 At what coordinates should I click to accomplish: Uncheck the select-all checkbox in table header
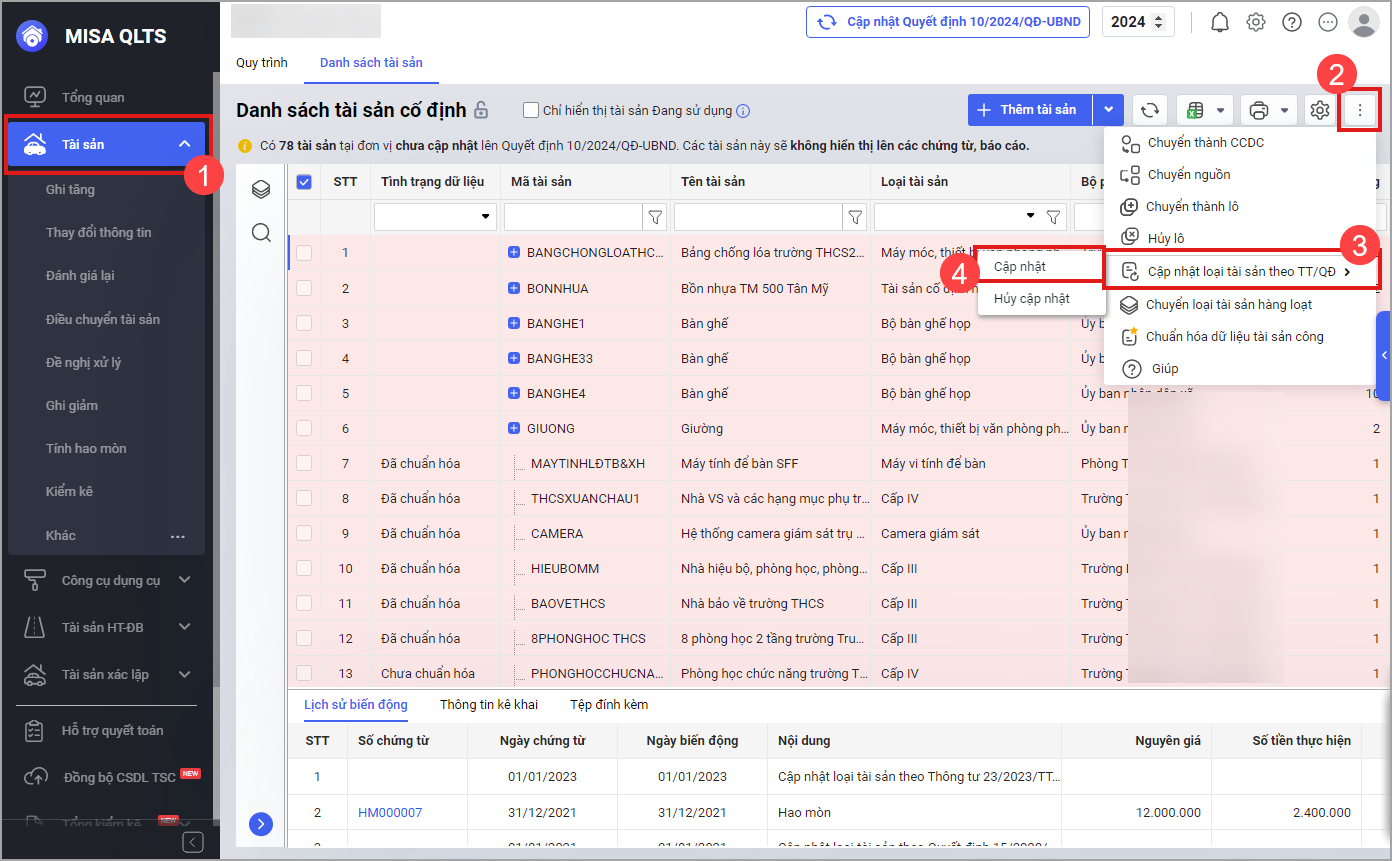pos(304,181)
